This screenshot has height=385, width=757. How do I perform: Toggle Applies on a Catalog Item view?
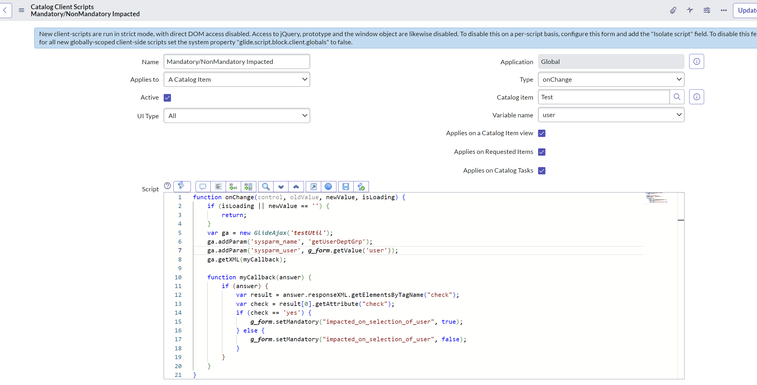coord(542,133)
